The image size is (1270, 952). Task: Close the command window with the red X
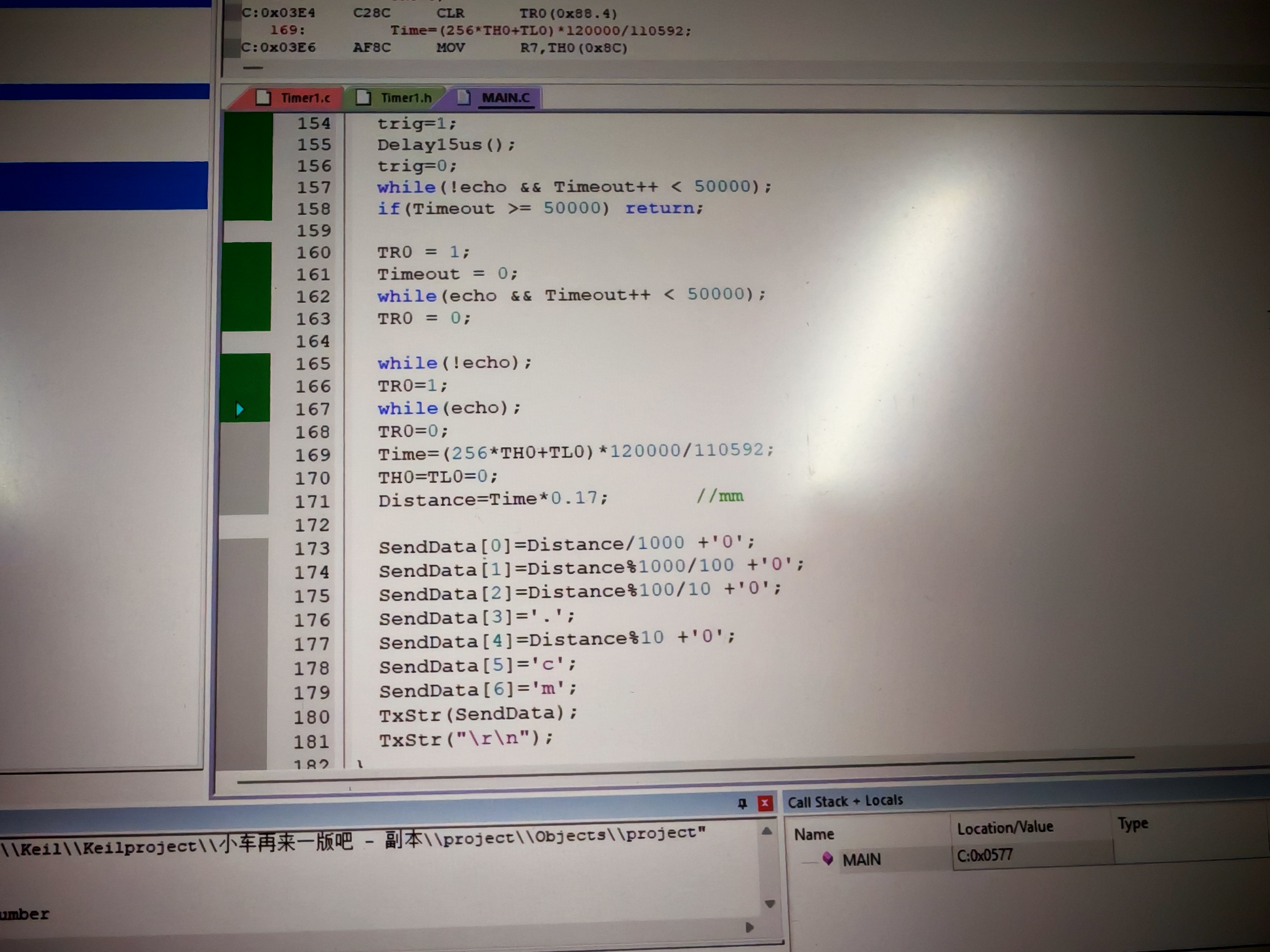coord(765,803)
